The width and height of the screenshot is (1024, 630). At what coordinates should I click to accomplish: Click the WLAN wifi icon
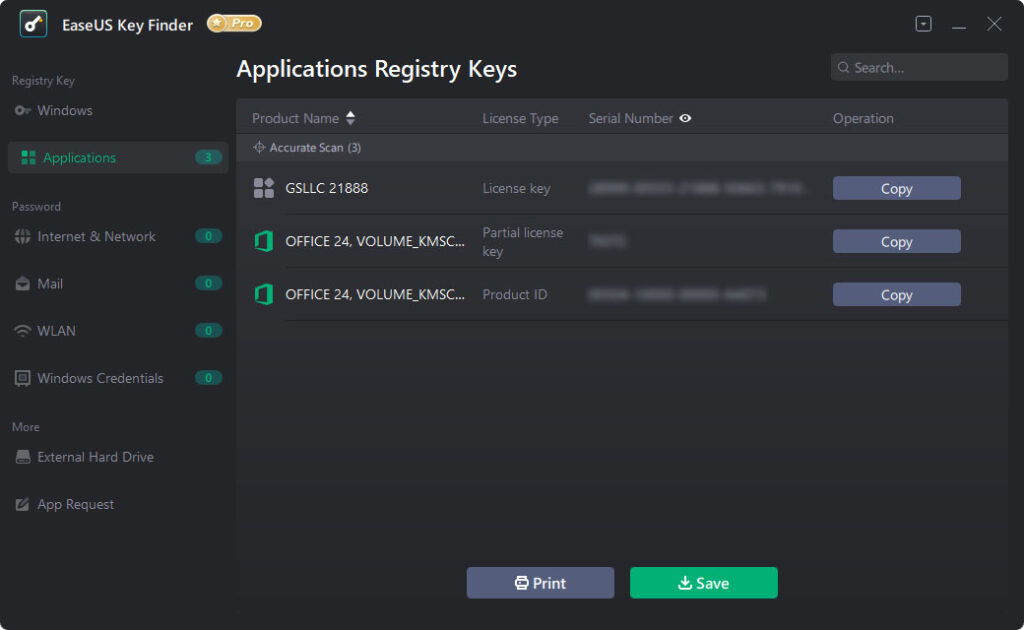(22, 331)
